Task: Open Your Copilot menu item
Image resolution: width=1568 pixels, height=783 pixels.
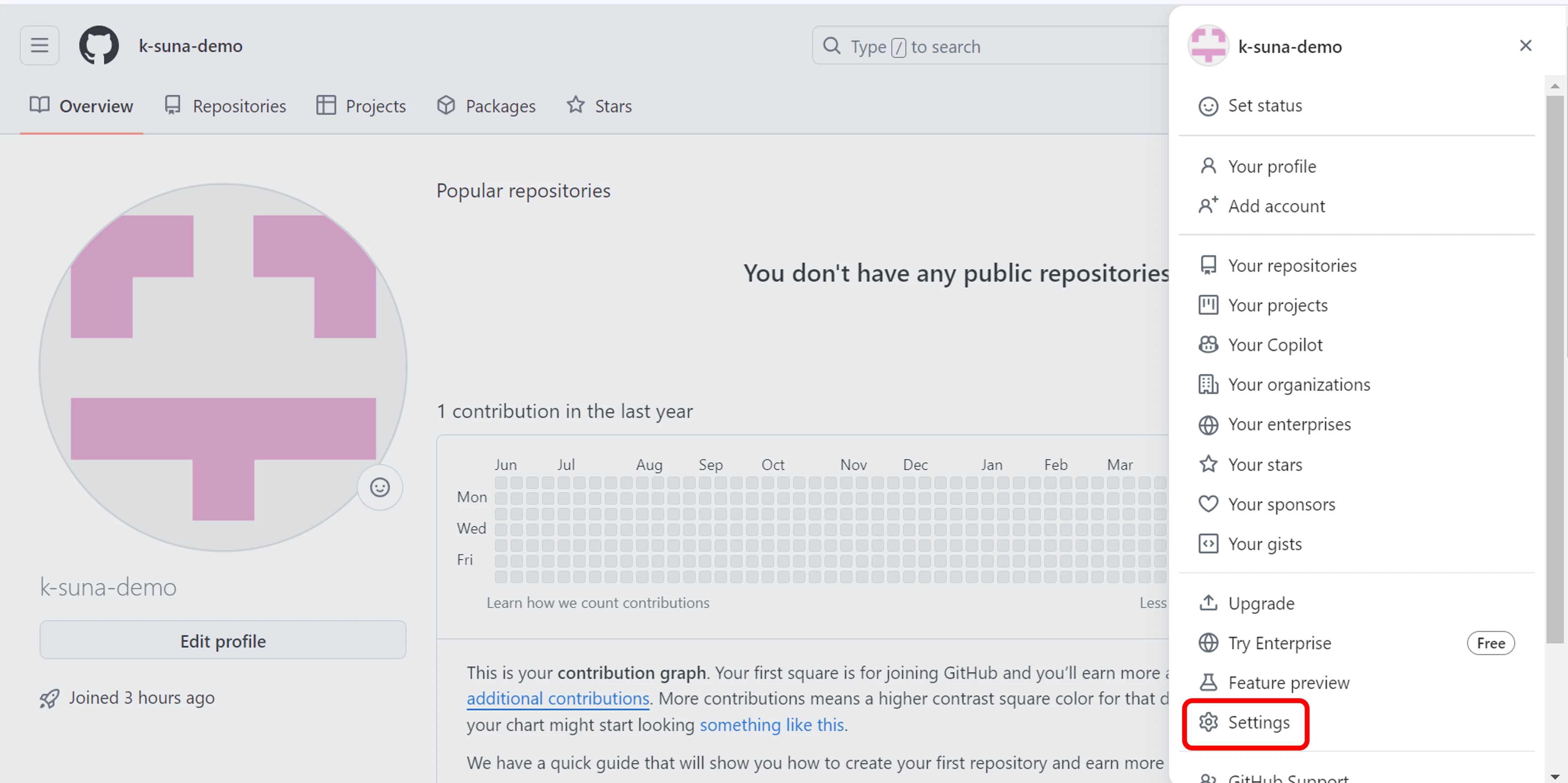Action: click(1356, 345)
